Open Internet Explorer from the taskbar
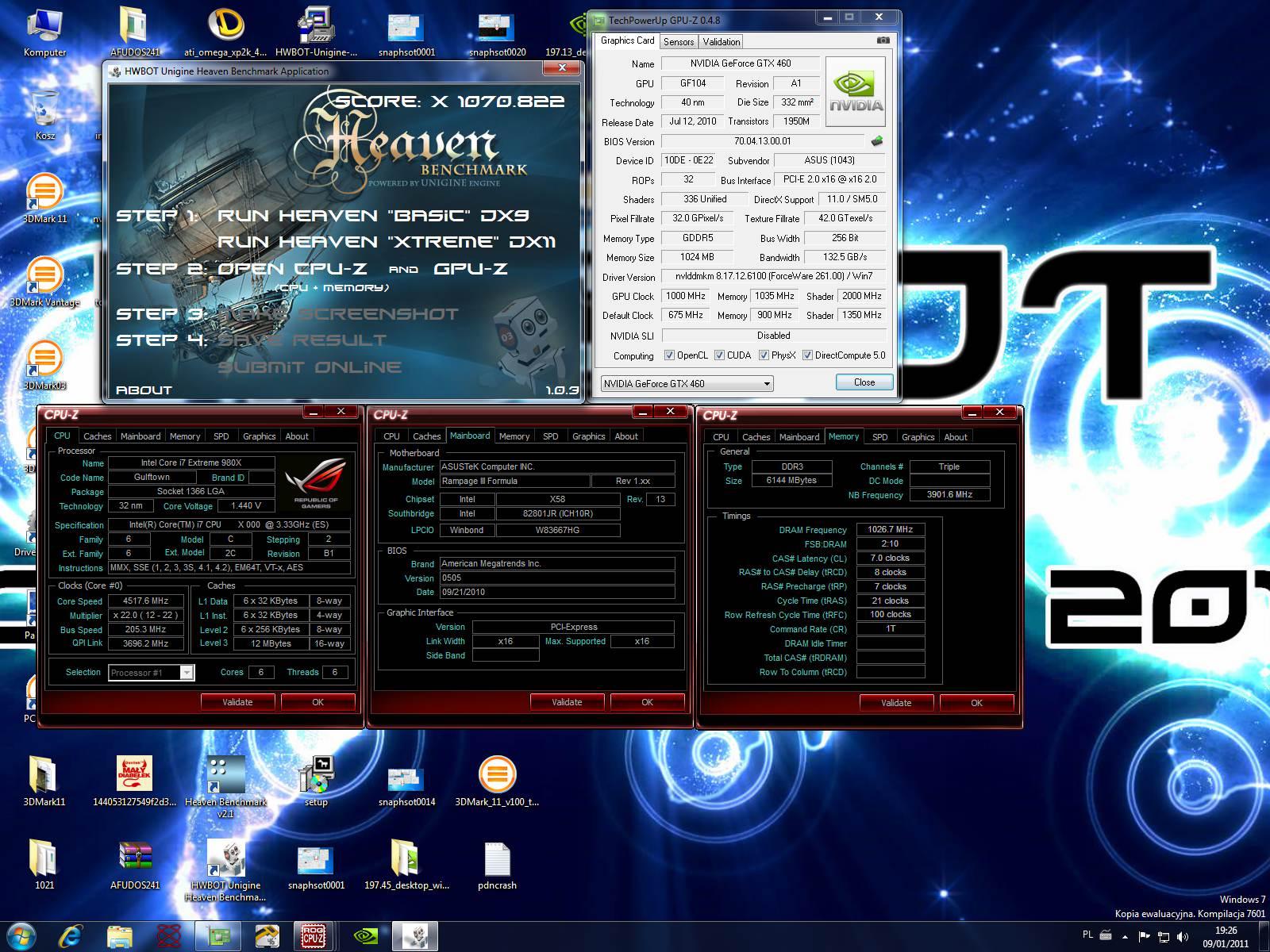This screenshot has height=952, width=1270. (x=71, y=937)
